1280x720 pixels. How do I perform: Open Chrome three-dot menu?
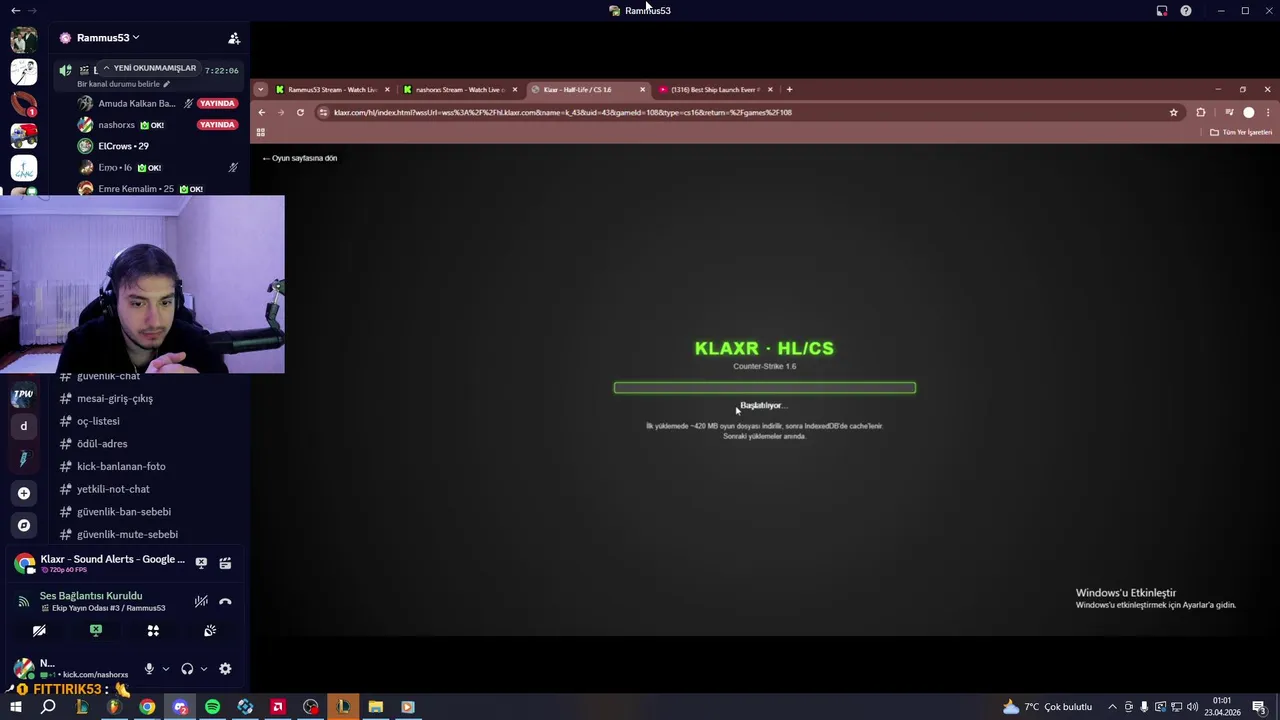[x=1268, y=113]
